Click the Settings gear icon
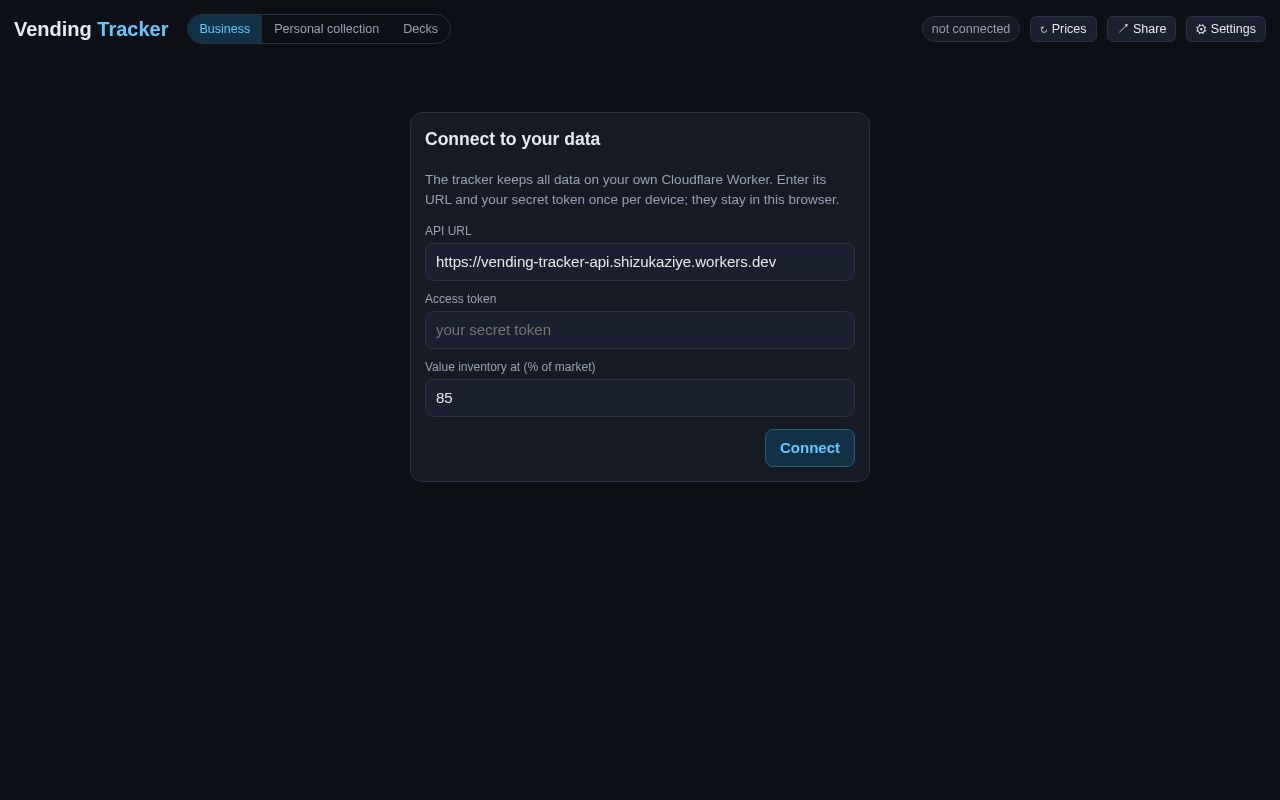This screenshot has width=1280, height=800. (x=1201, y=30)
